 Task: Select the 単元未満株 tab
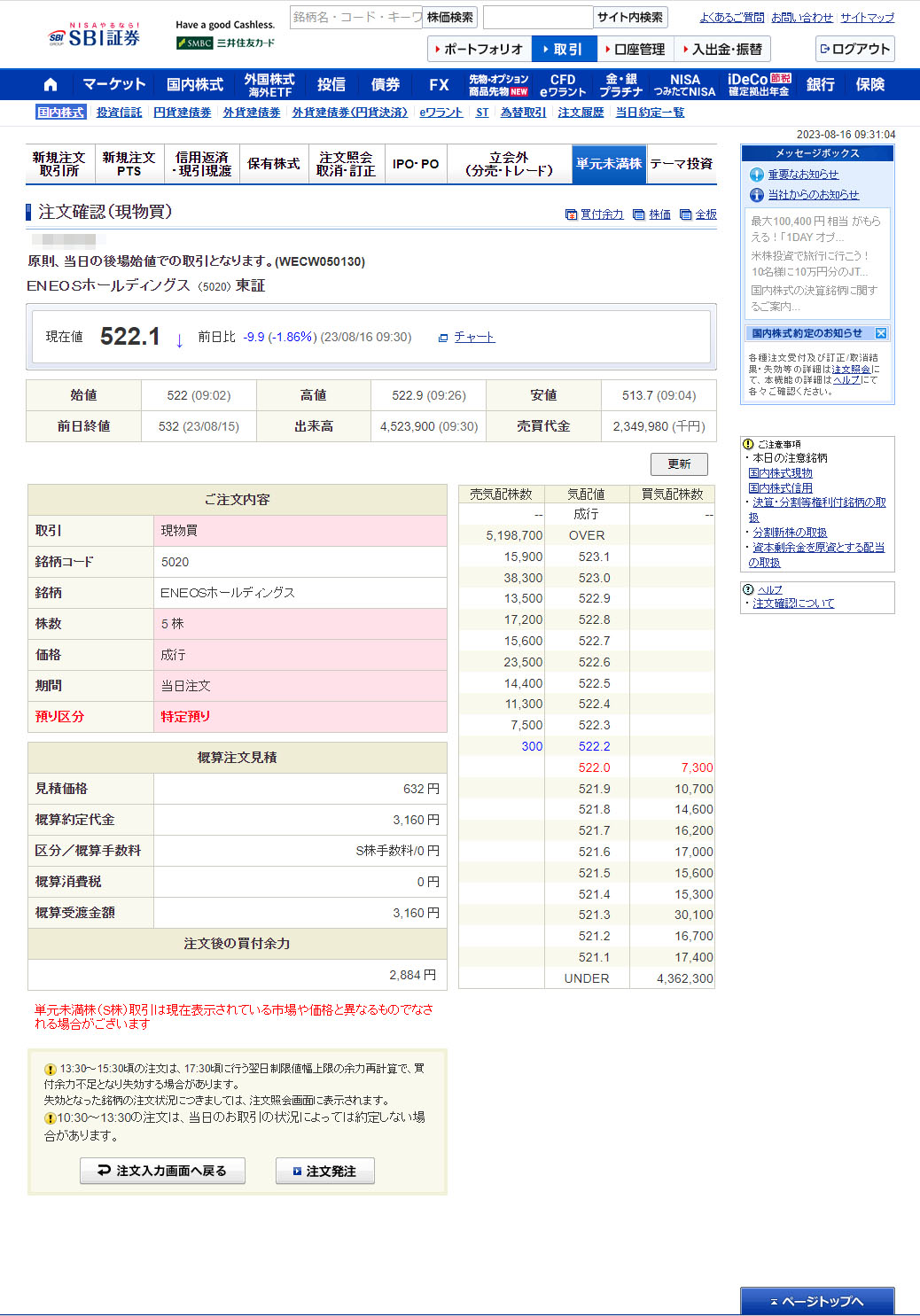pyautogui.click(x=609, y=164)
